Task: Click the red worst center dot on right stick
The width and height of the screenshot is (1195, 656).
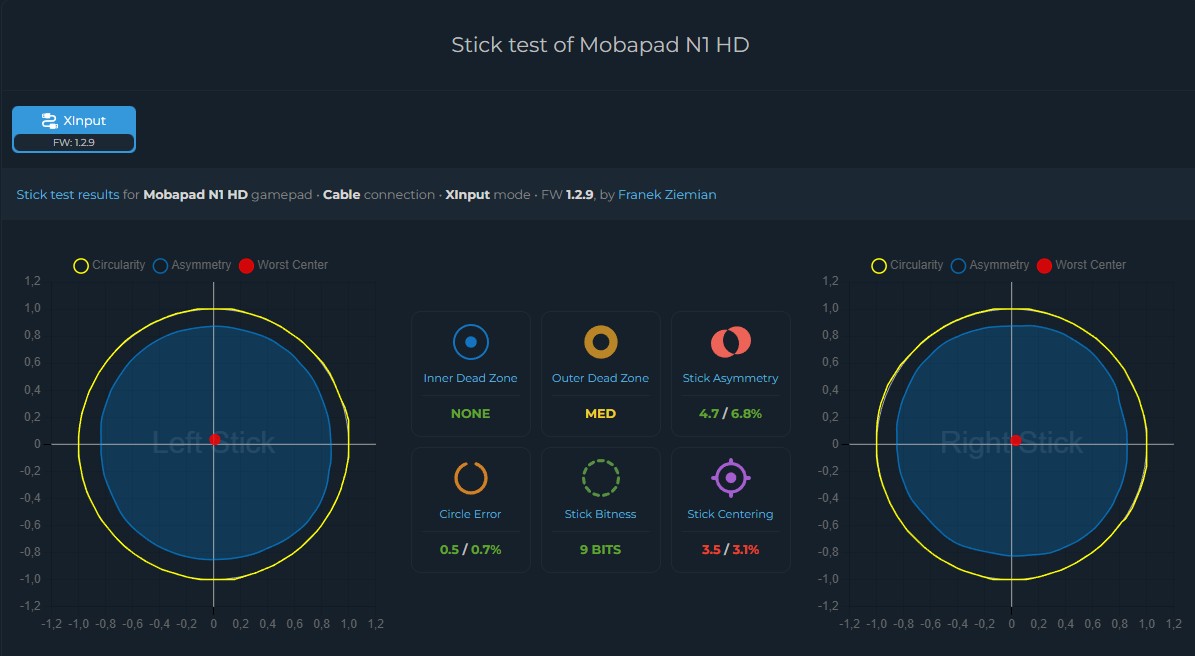Action: pyautogui.click(x=1015, y=440)
